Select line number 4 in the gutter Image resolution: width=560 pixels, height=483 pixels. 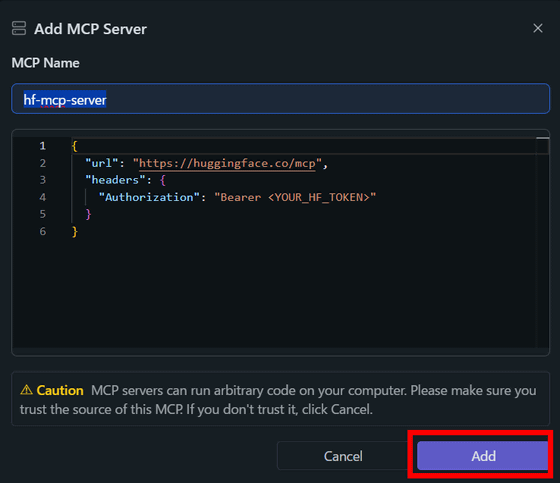coord(42,197)
